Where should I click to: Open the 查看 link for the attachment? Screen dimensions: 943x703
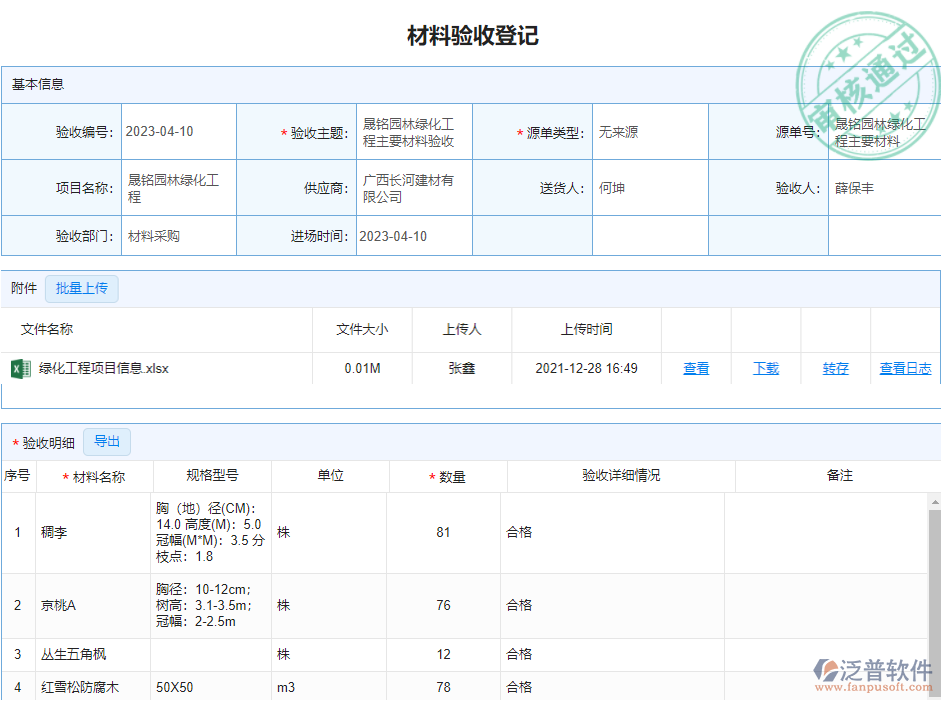(x=696, y=368)
